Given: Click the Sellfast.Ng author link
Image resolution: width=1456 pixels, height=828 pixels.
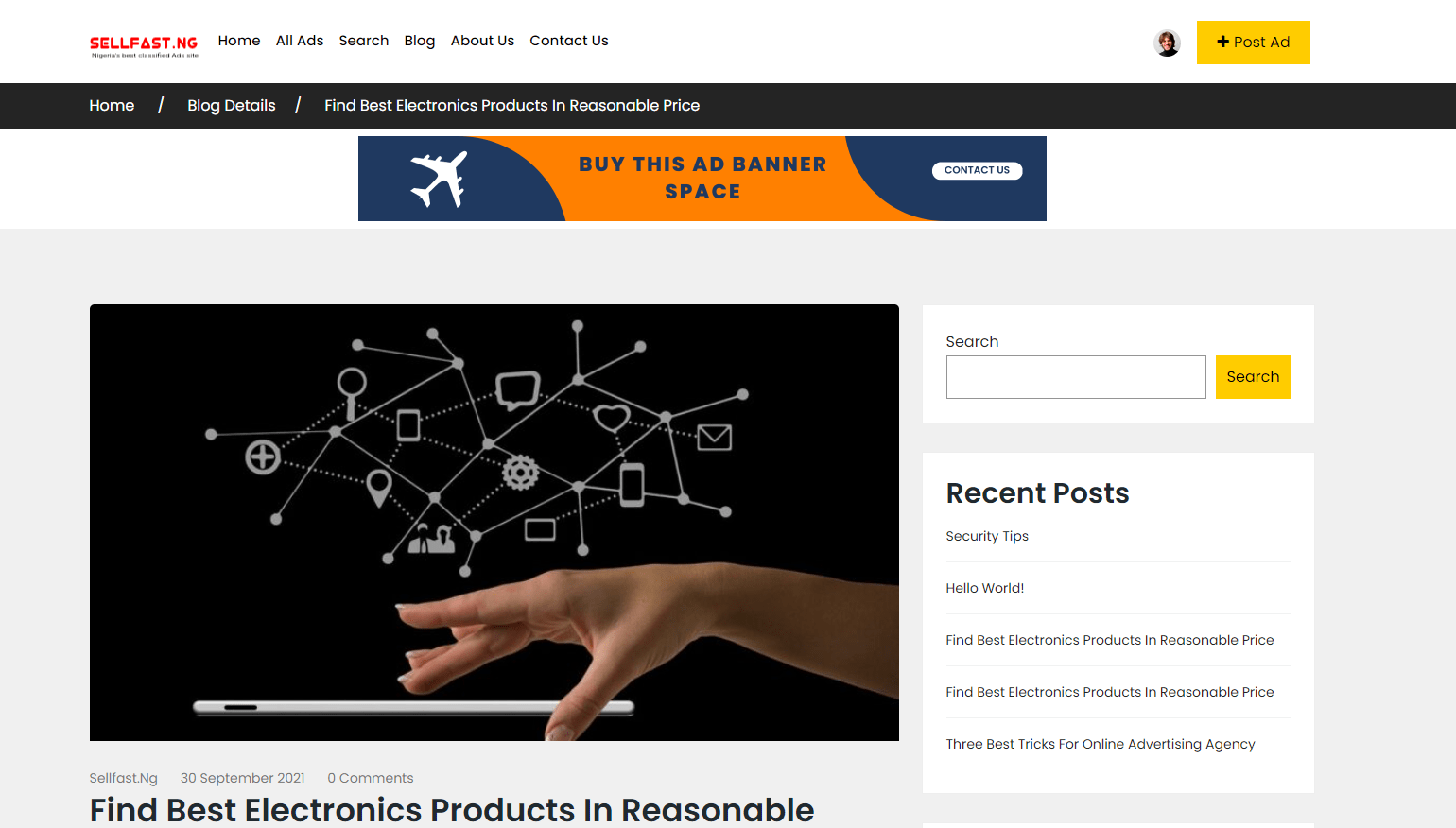Looking at the screenshot, I should point(123,778).
